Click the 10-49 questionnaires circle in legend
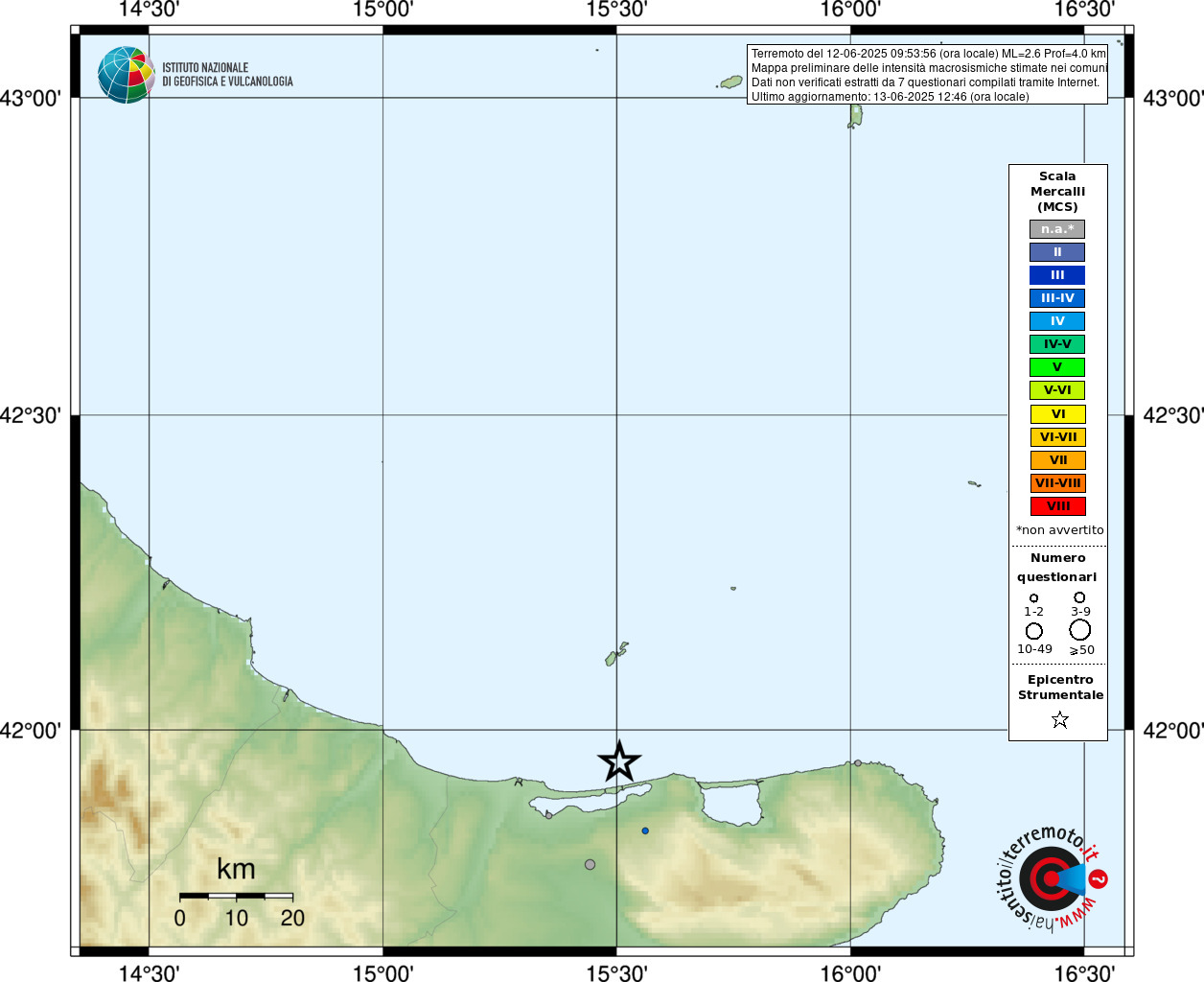Image resolution: width=1204 pixels, height=982 pixels. point(1034,631)
